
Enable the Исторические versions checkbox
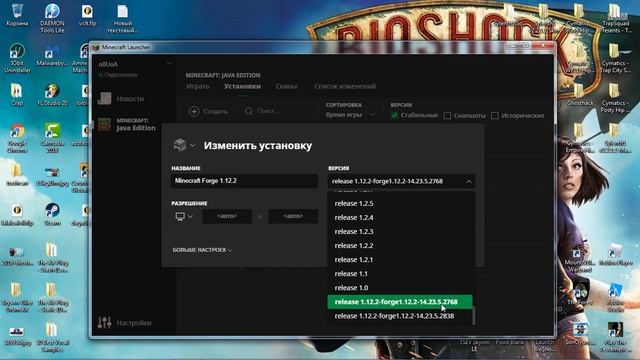(495, 116)
